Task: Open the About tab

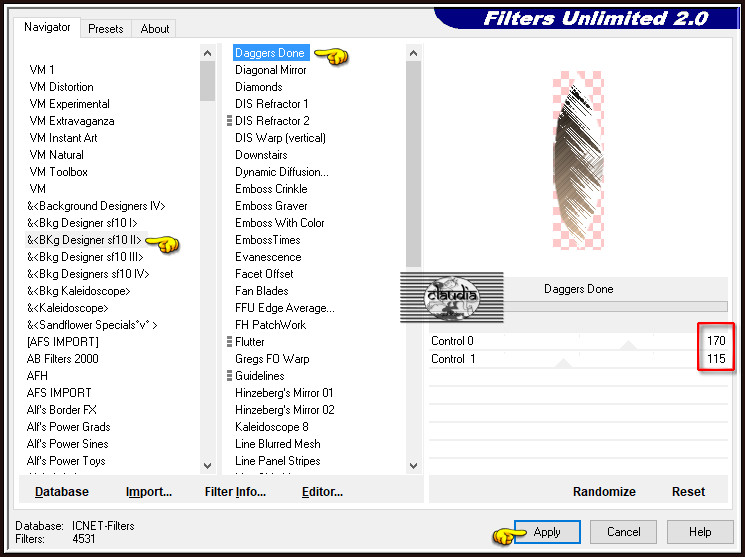Action: [155, 29]
